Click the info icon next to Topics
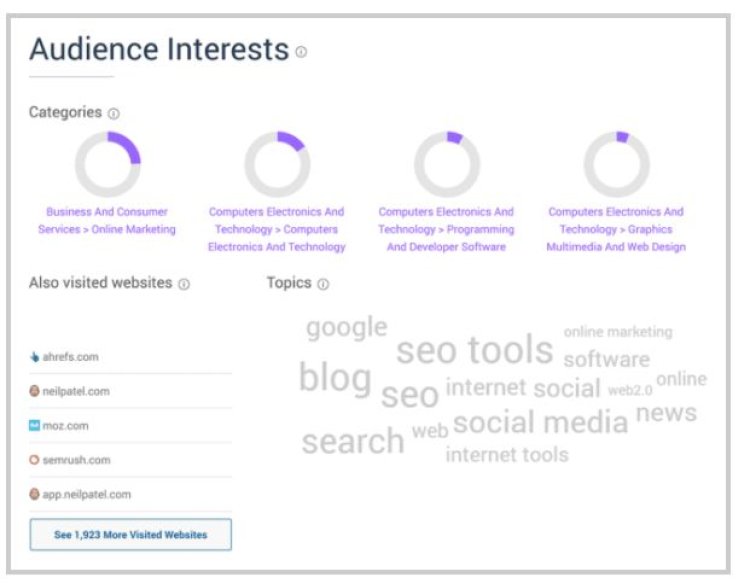750x583 pixels. click(323, 284)
